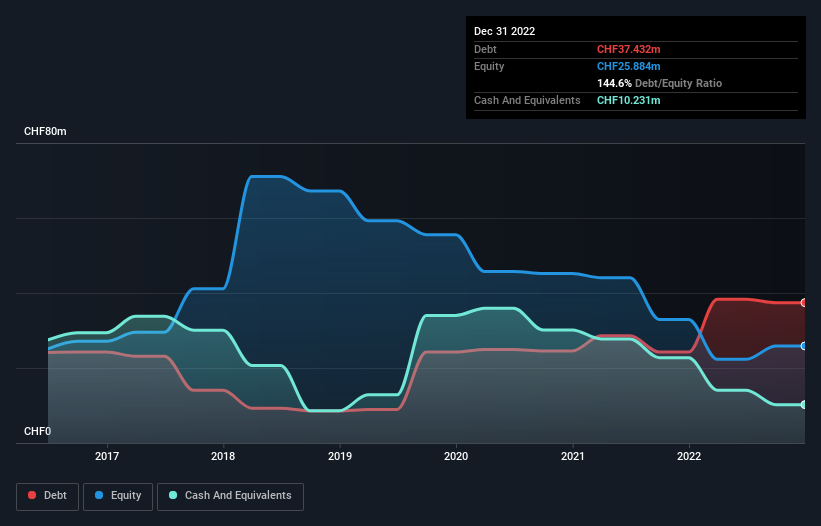The height and width of the screenshot is (526, 821).
Task: Toggle the Debt series legend button
Action: 48,496
